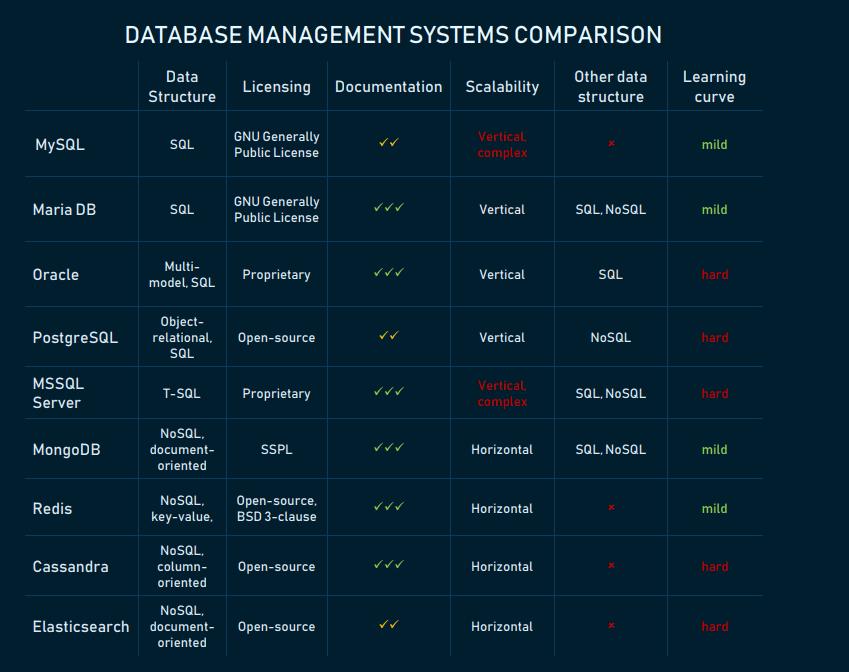Select Oracle's 'Multi-model, SQL' cell
Screen dimensions: 849x672
pyautogui.click(x=182, y=275)
